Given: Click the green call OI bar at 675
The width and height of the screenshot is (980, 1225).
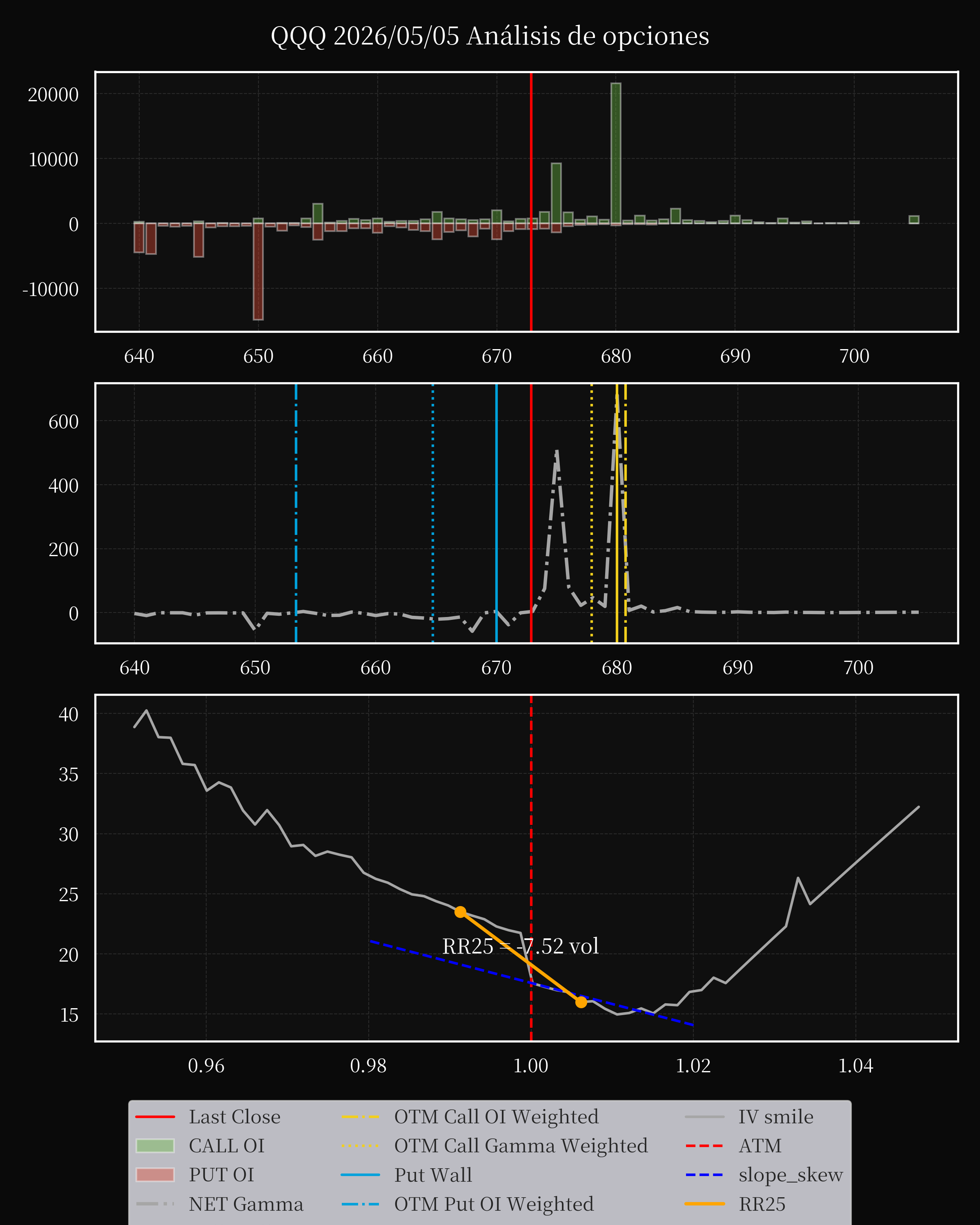Looking at the screenshot, I should click(x=556, y=194).
